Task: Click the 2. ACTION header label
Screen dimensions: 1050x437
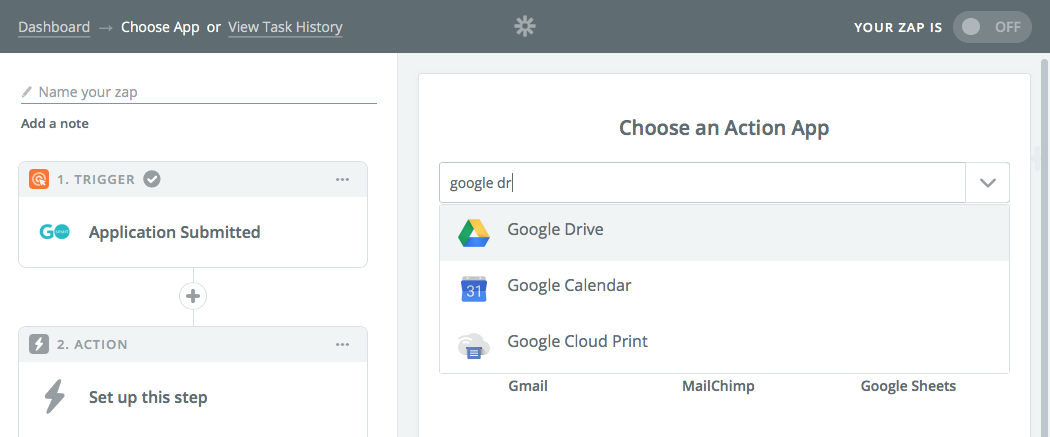Action: (92, 345)
